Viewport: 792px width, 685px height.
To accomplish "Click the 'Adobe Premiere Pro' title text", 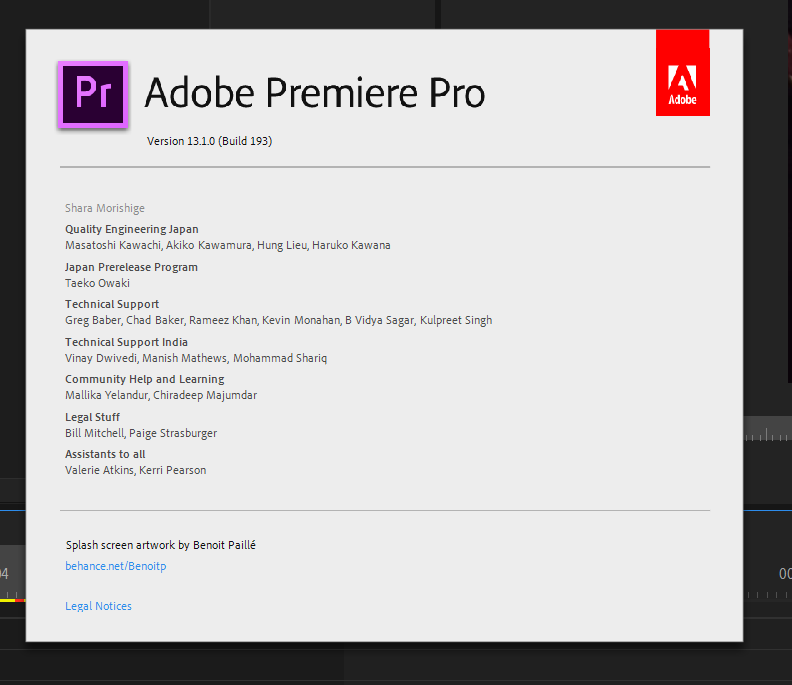I will coord(314,94).
